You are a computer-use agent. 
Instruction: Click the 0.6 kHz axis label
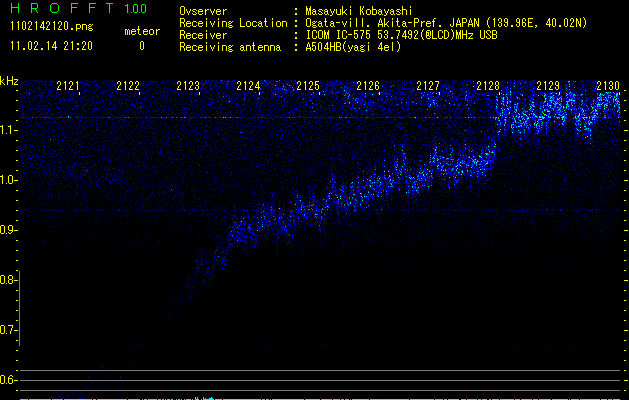(x=9, y=380)
